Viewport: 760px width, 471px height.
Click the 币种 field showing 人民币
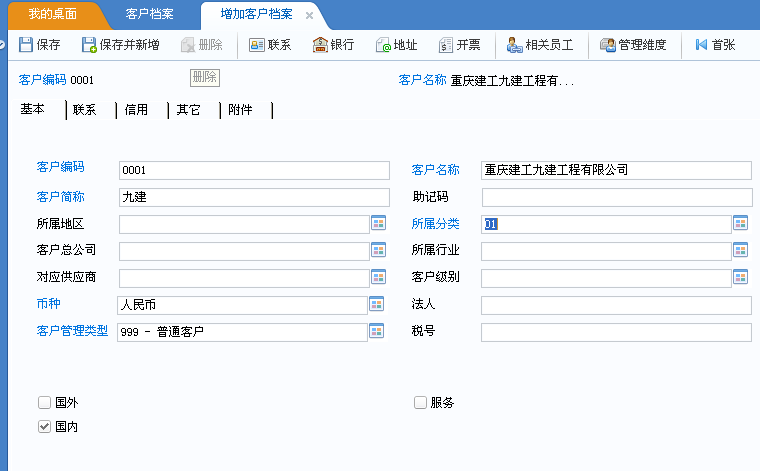[242, 305]
